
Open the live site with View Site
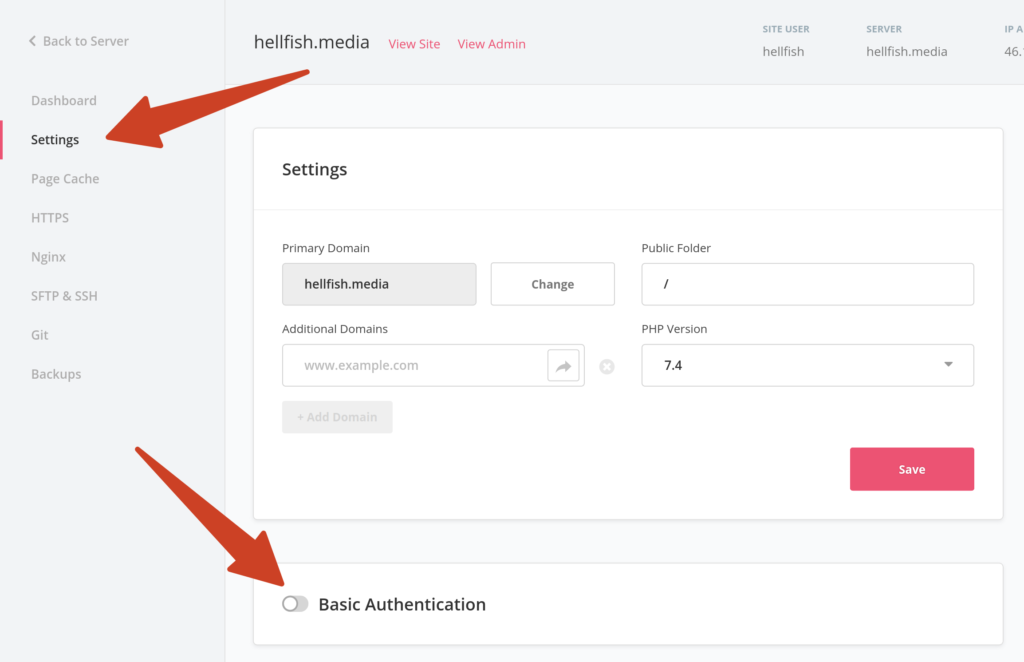(x=414, y=43)
